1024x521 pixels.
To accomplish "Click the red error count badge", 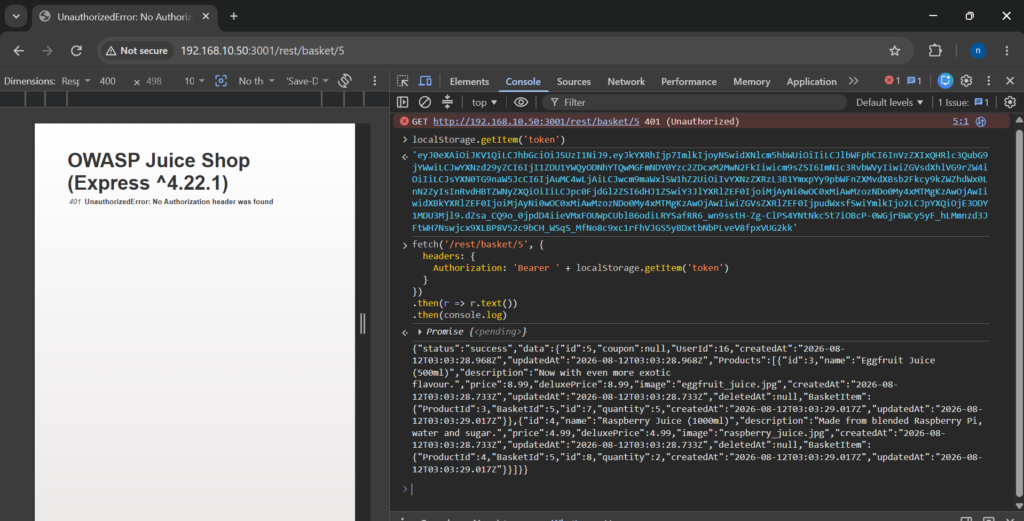I will click(892, 81).
